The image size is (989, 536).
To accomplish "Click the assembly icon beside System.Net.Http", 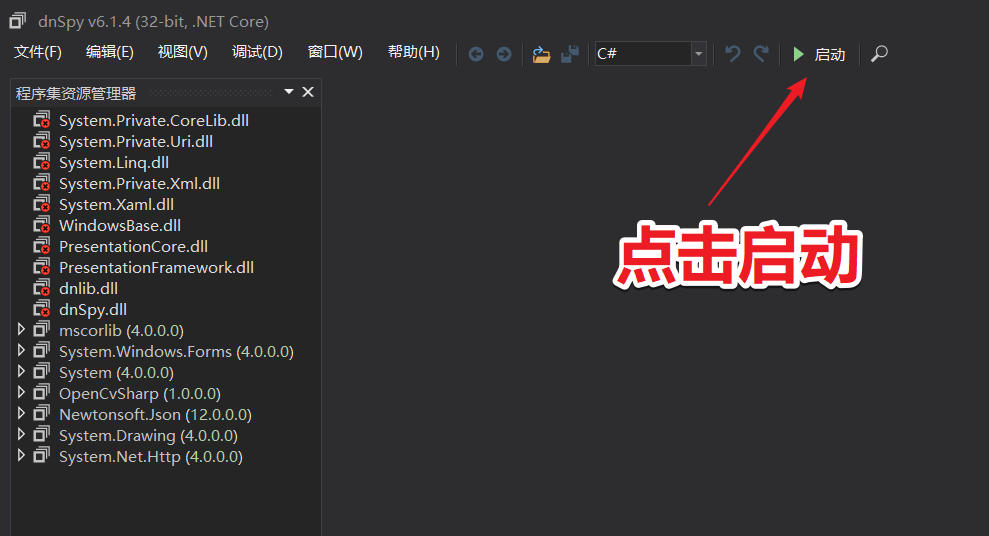I will click(42, 455).
